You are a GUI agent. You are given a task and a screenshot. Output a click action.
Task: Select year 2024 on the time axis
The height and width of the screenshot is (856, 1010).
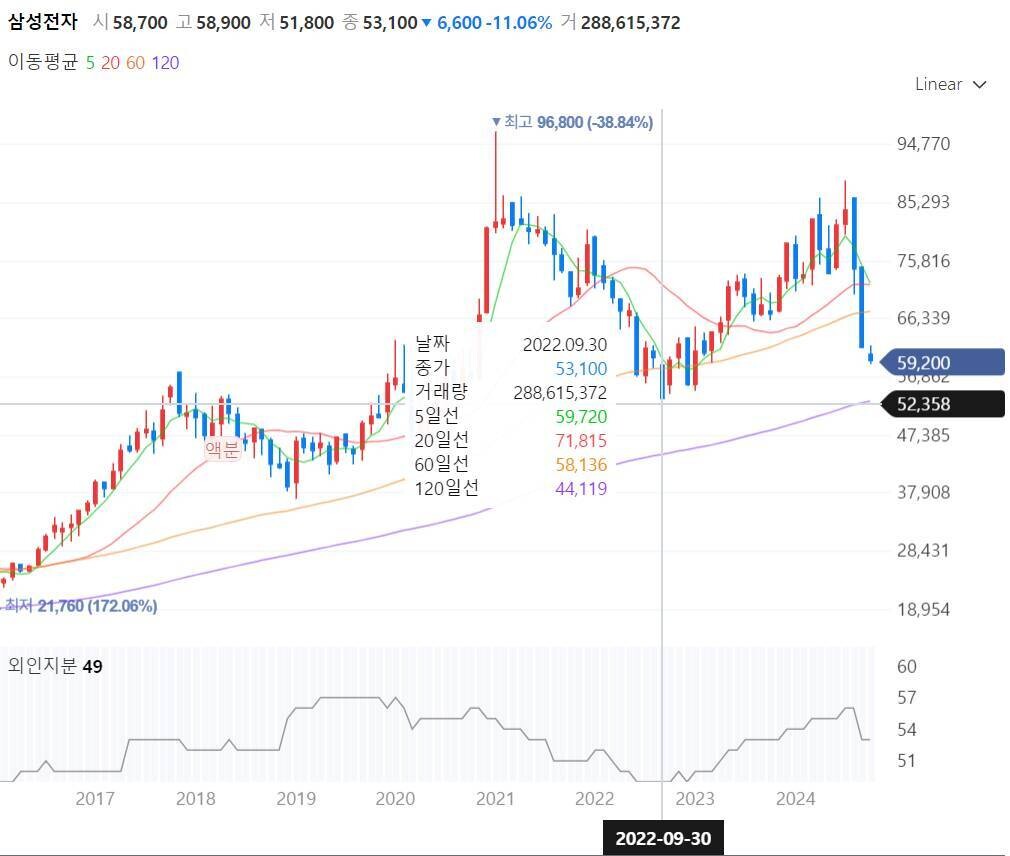[x=796, y=798]
